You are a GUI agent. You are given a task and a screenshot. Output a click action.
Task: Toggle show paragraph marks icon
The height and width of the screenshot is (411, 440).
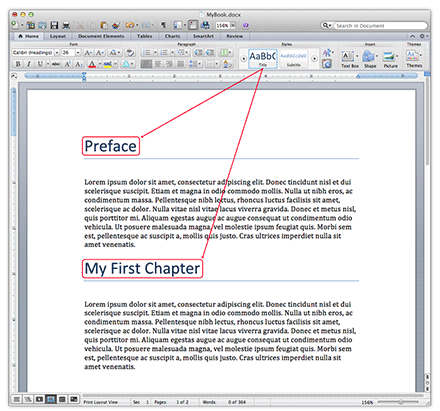tap(163, 25)
